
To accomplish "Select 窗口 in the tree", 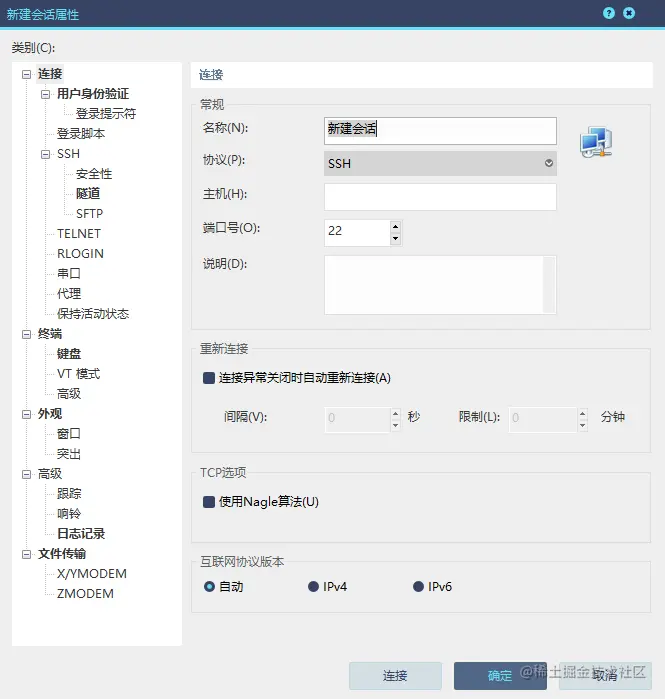I will tap(69, 433).
